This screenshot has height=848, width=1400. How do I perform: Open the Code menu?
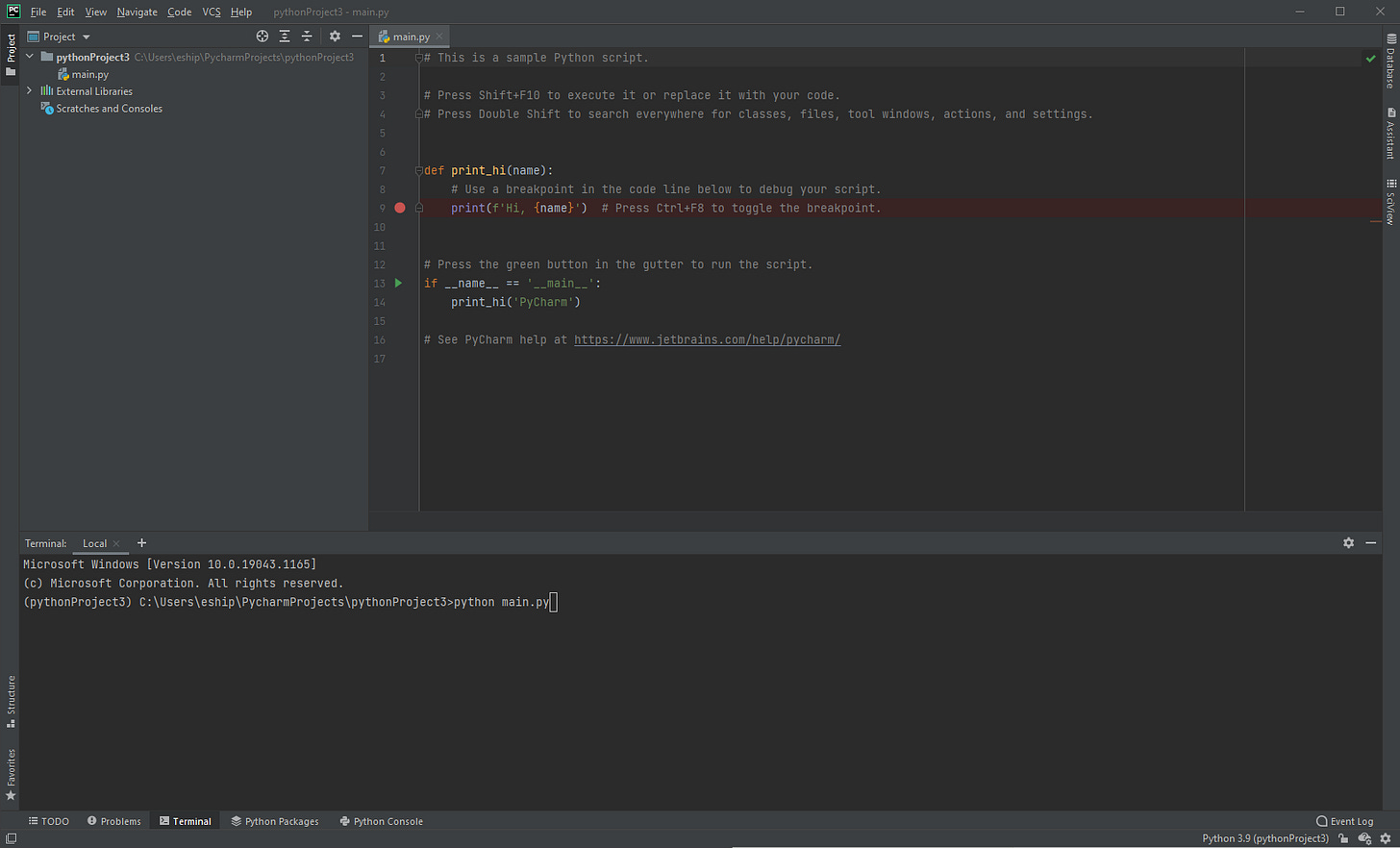(180, 12)
